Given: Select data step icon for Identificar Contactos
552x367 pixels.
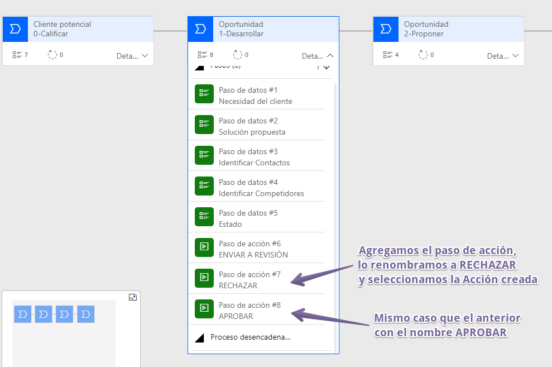Looking at the screenshot, I should point(204,155).
